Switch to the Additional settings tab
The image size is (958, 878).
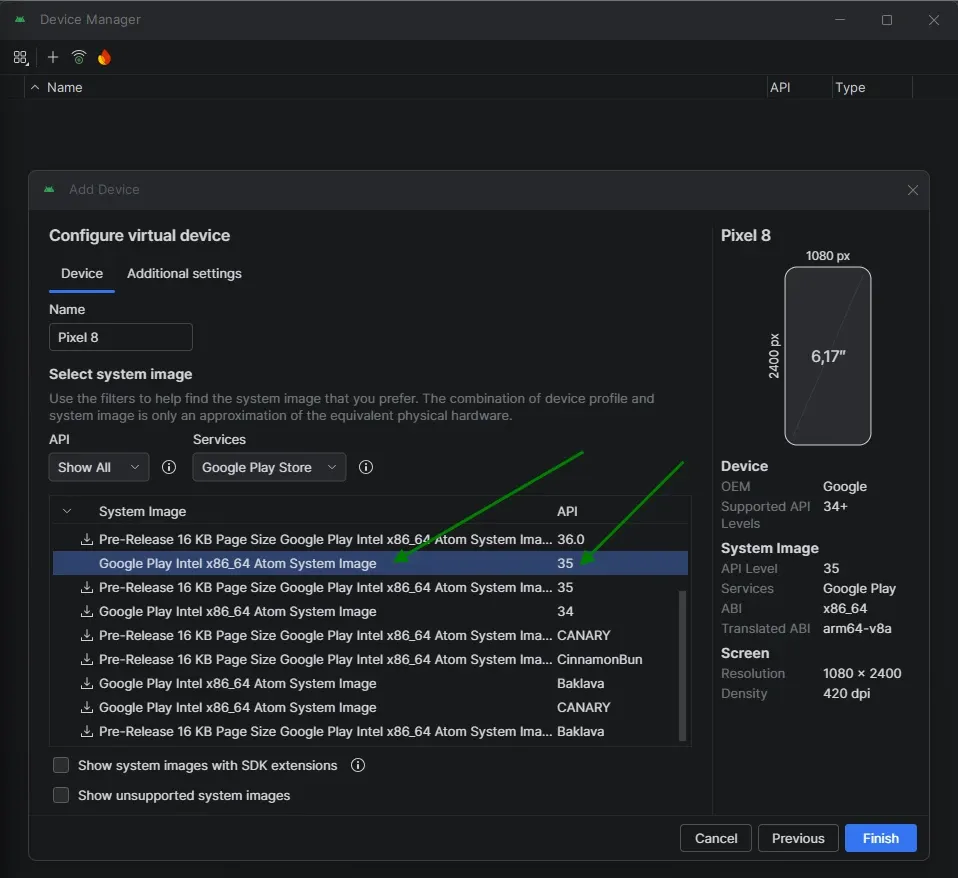(184, 274)
